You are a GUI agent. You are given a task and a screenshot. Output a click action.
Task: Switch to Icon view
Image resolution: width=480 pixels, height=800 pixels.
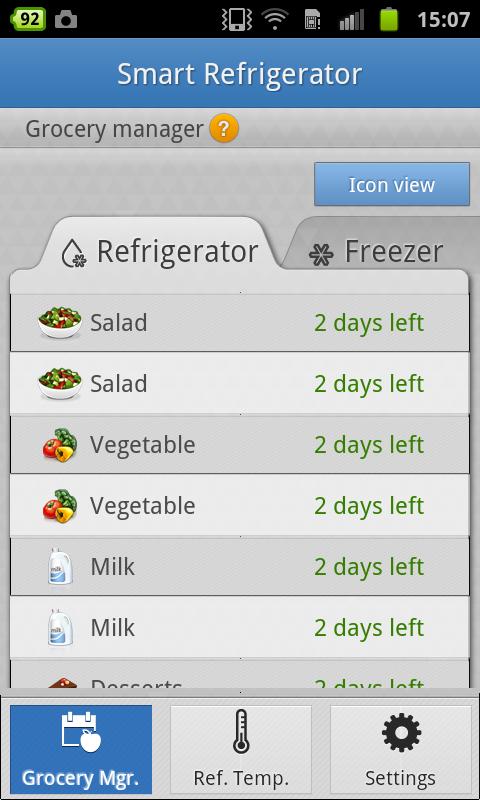pyautogui.click(x=392, y=184)
